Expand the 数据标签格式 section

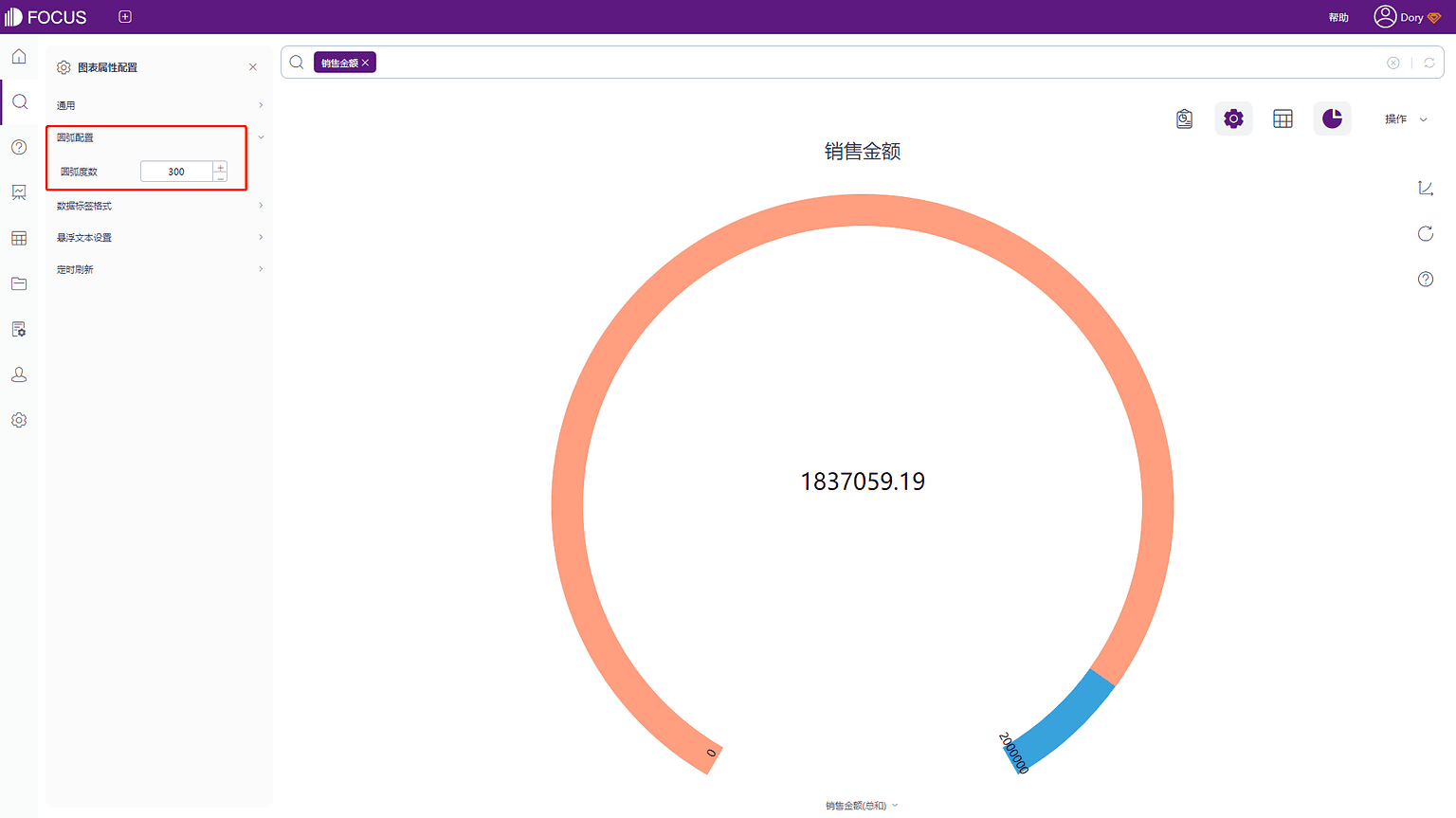pyautogui.click(x=159, y=206)
